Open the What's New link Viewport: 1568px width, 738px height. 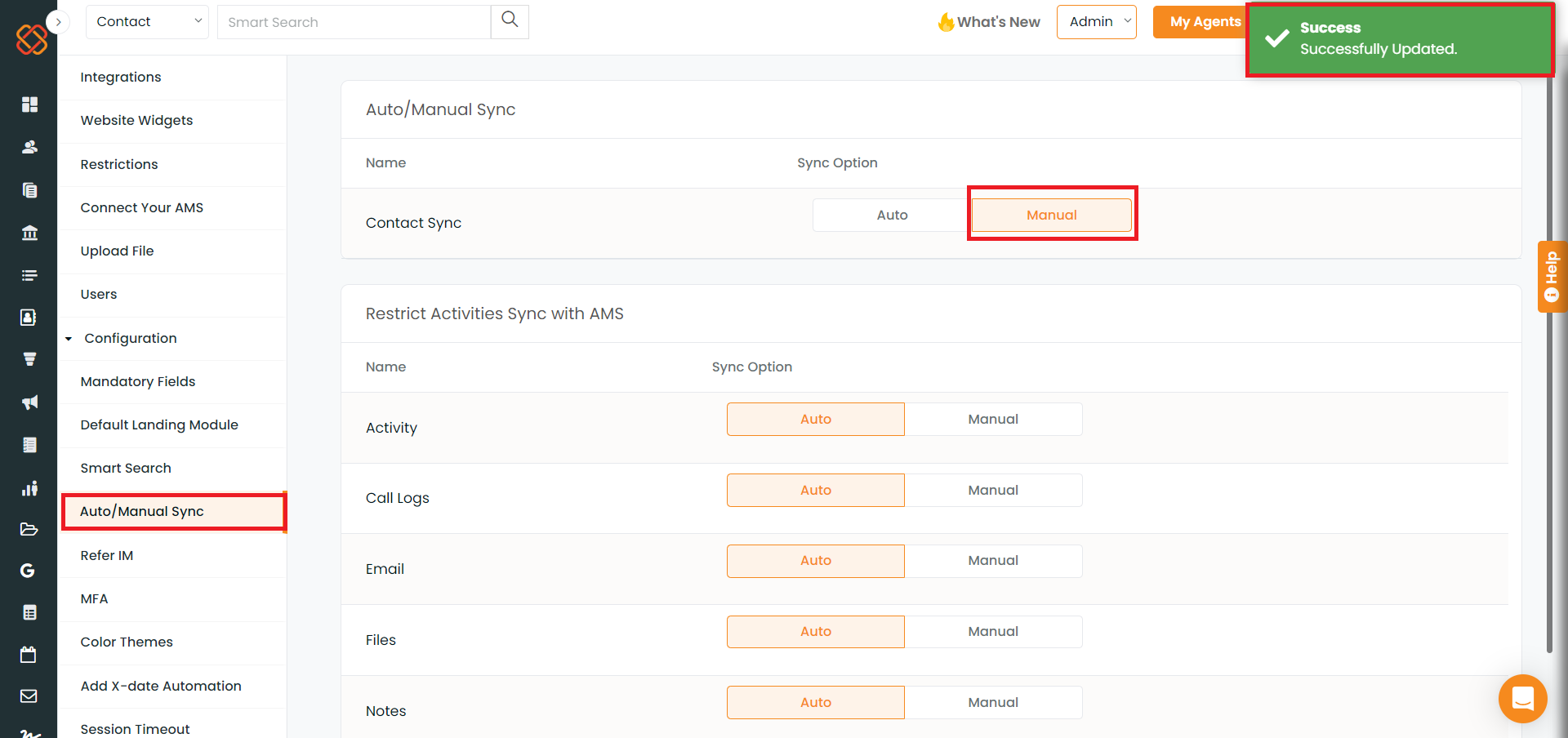click(x=998, y=22)
